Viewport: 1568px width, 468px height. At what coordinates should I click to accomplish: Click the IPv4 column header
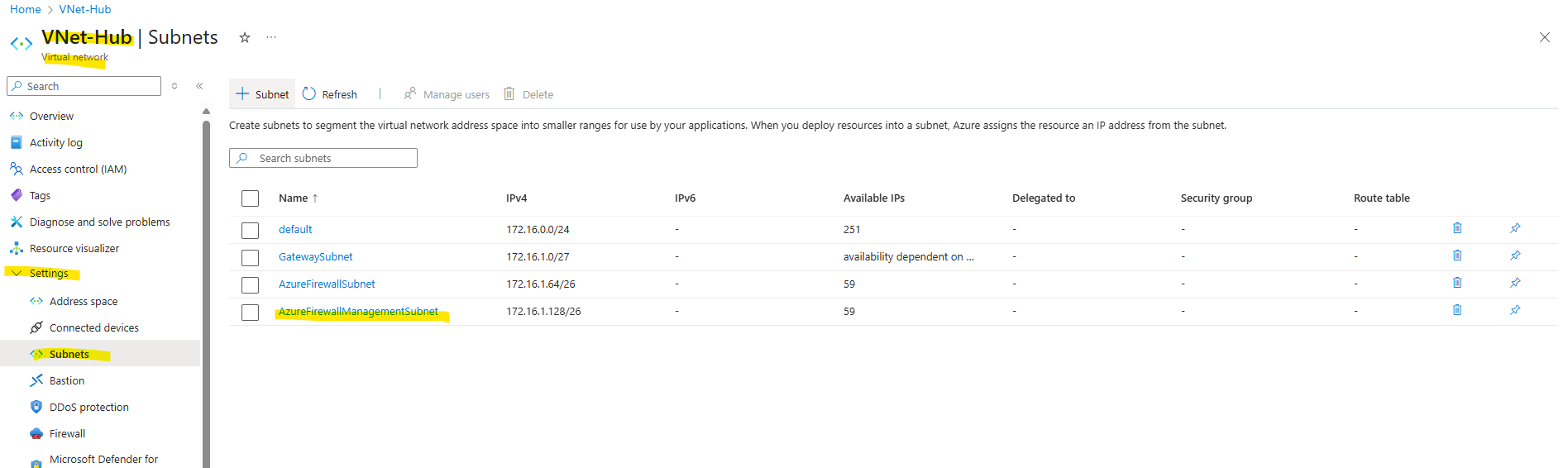pyautogui.click(x=516, y=198)
